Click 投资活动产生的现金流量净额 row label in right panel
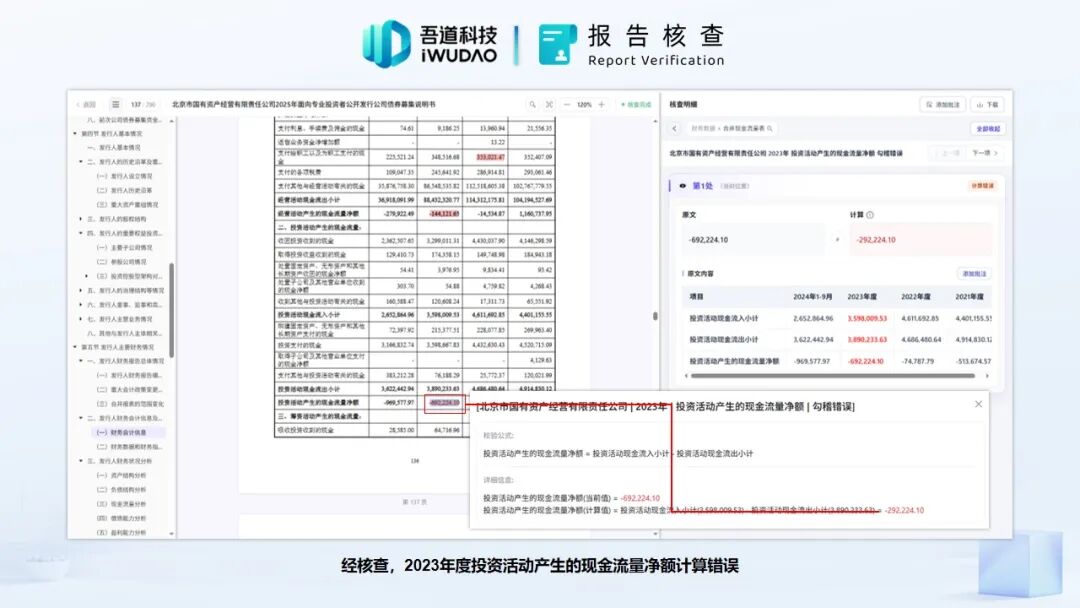This screenshot has width=1080, height=608. point(734,361)
